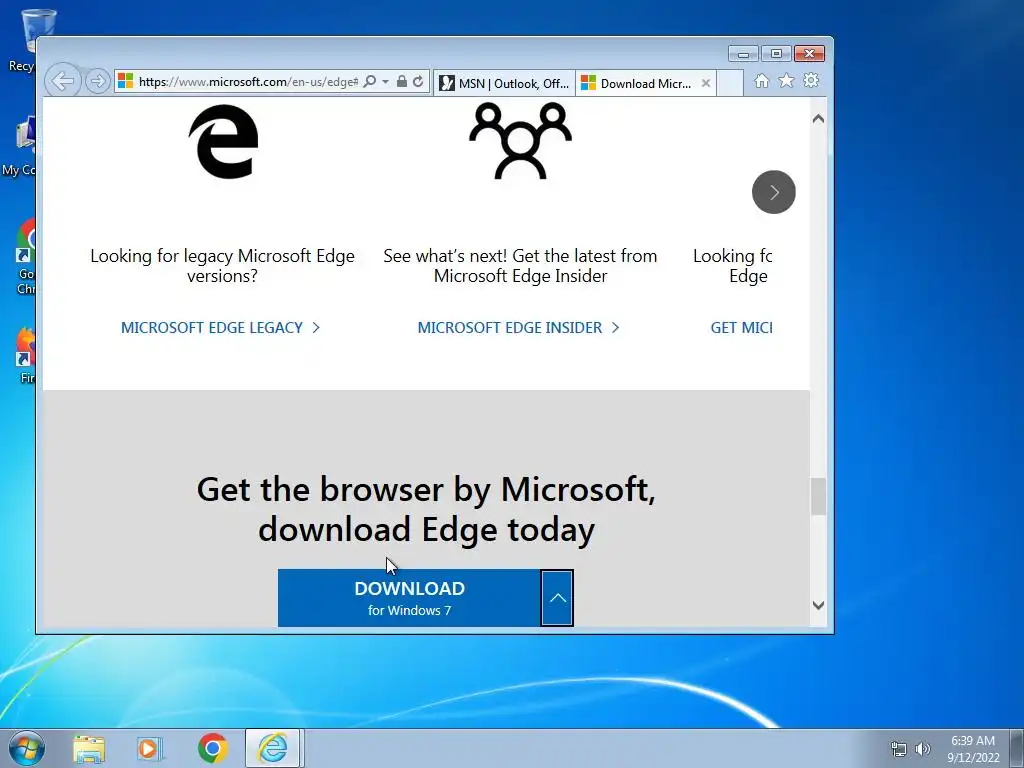Advance the carousel with the next arrow

(x=774, y=192)
